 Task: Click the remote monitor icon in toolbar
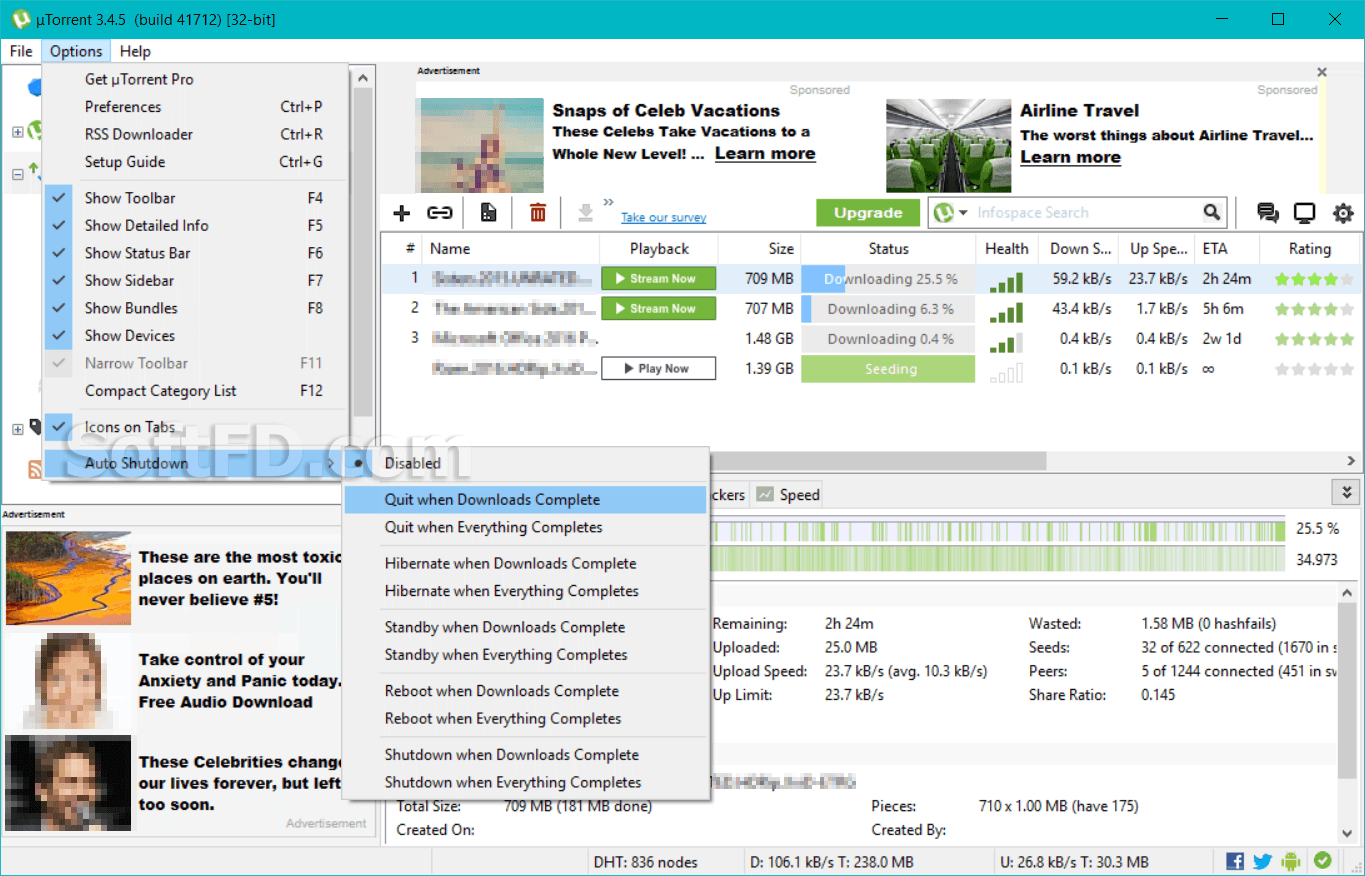[1305, 212]
